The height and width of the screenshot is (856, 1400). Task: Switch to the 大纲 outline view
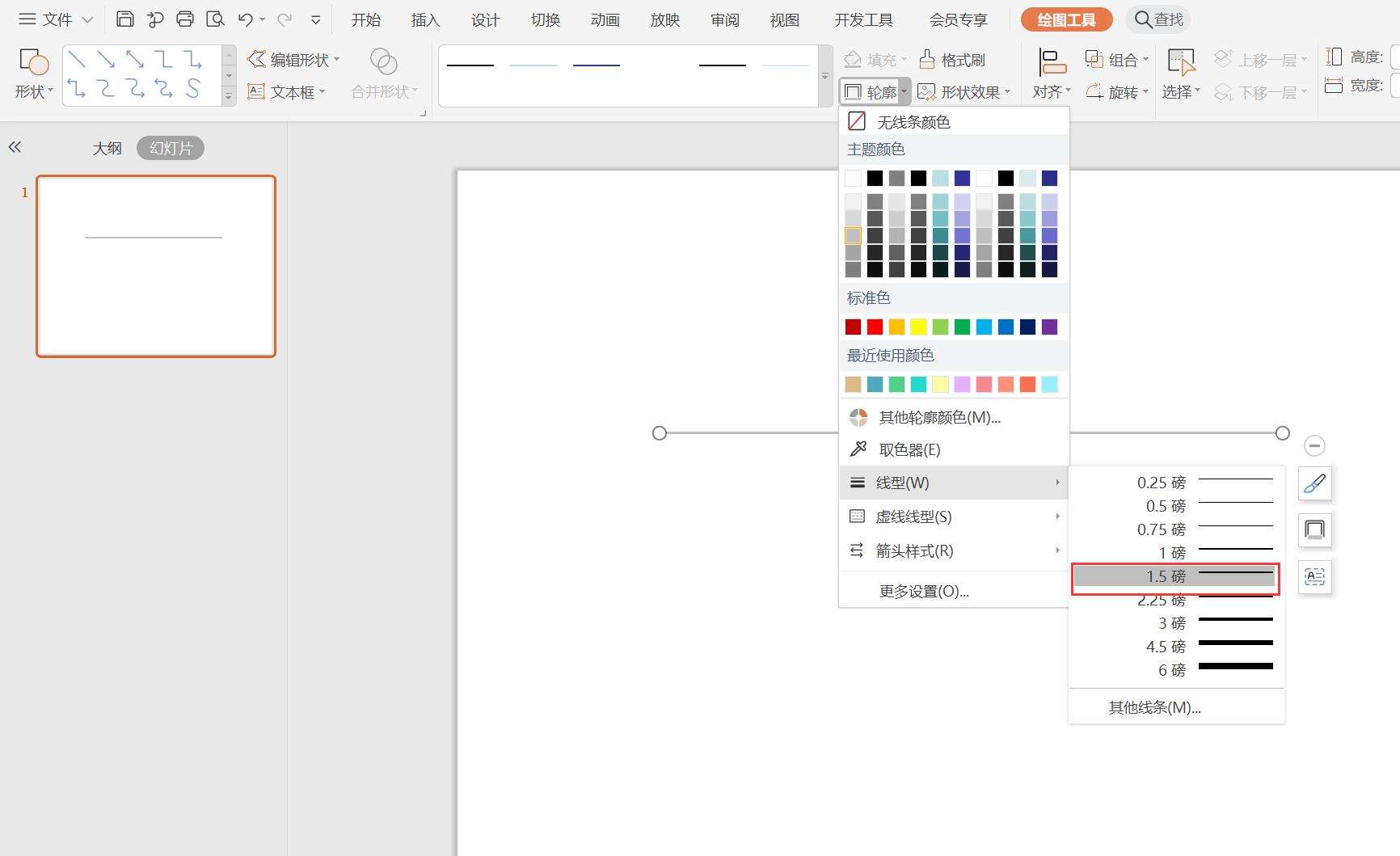[x=107, y=148]
